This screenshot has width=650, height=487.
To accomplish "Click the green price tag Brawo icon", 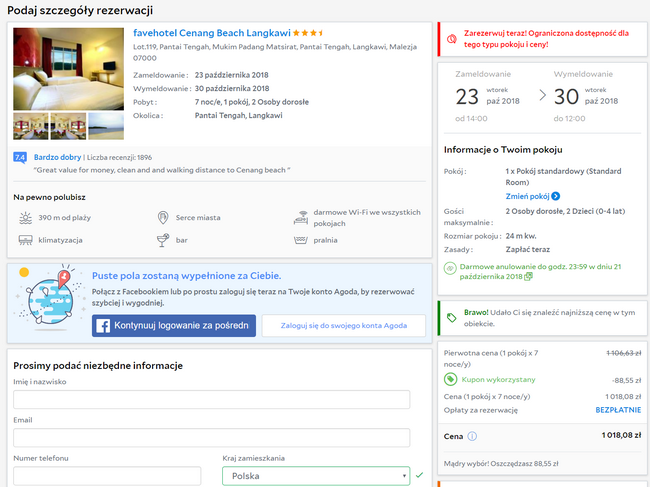I will 451,318.
